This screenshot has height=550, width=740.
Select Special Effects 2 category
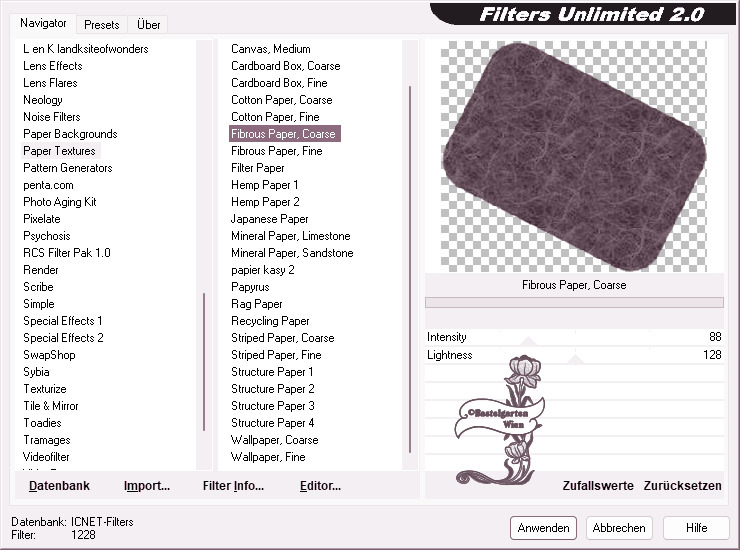(63, 338)
